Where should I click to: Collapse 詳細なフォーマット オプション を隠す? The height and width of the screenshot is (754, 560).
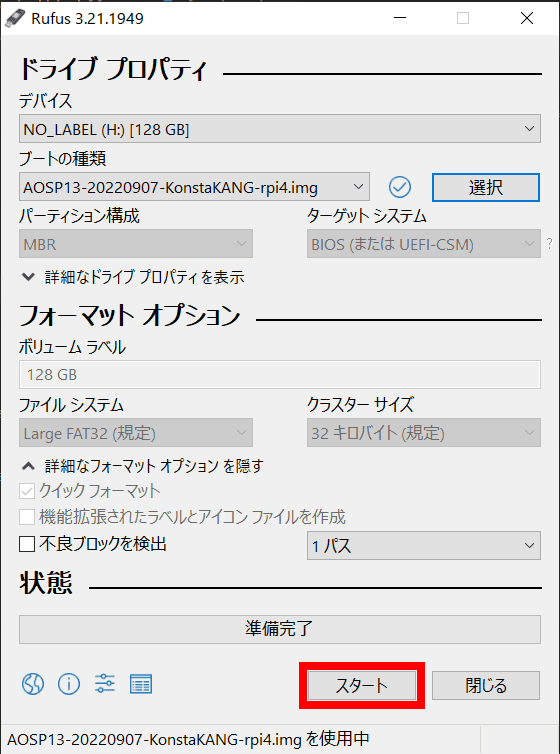pos(143,466)
